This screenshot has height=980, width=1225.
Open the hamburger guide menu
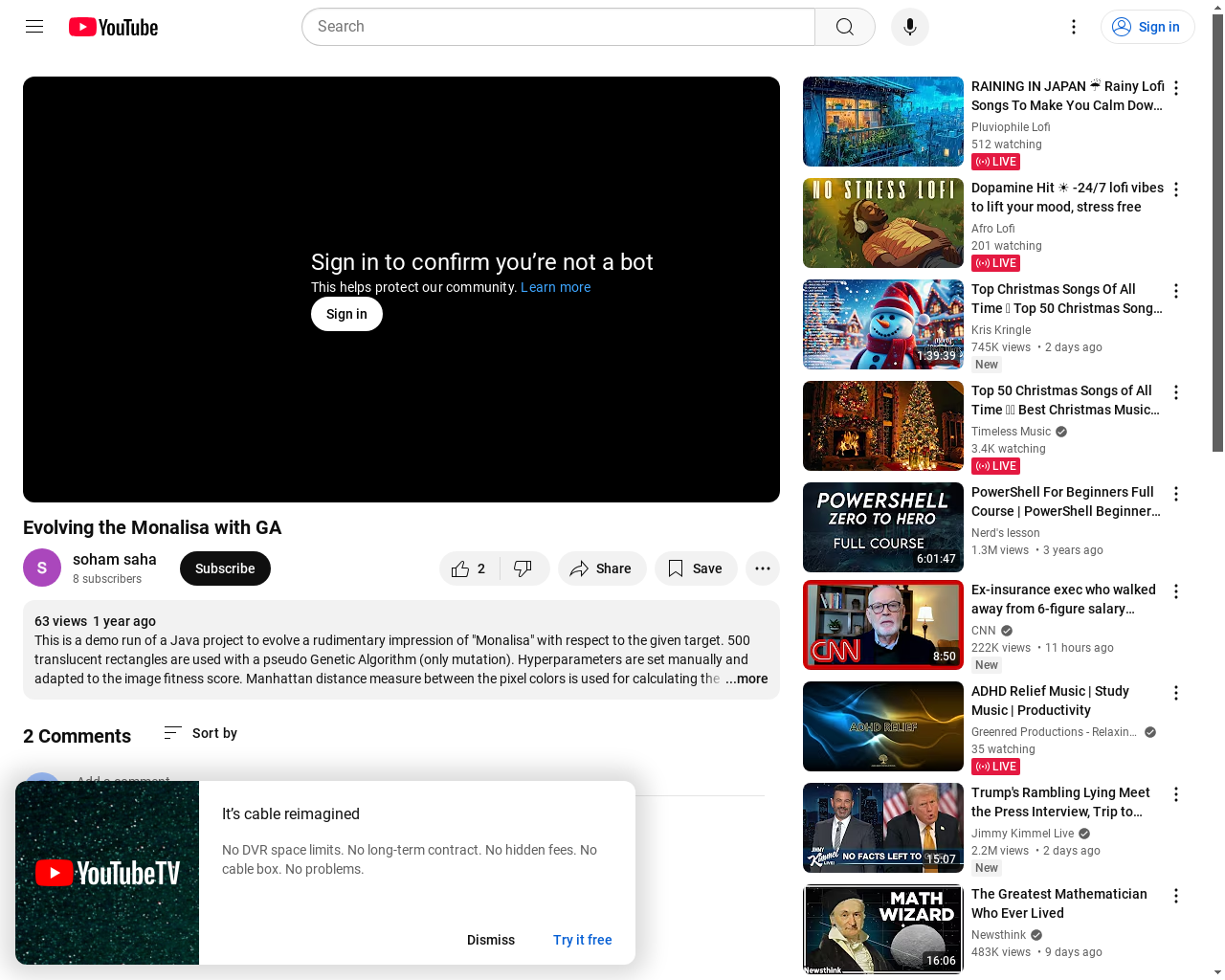[x=34, y=27]
